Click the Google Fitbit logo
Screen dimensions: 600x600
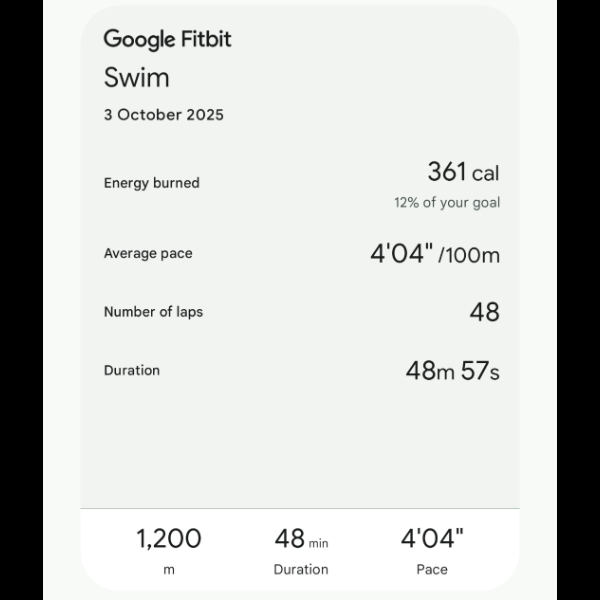click(x=167, y=40)
